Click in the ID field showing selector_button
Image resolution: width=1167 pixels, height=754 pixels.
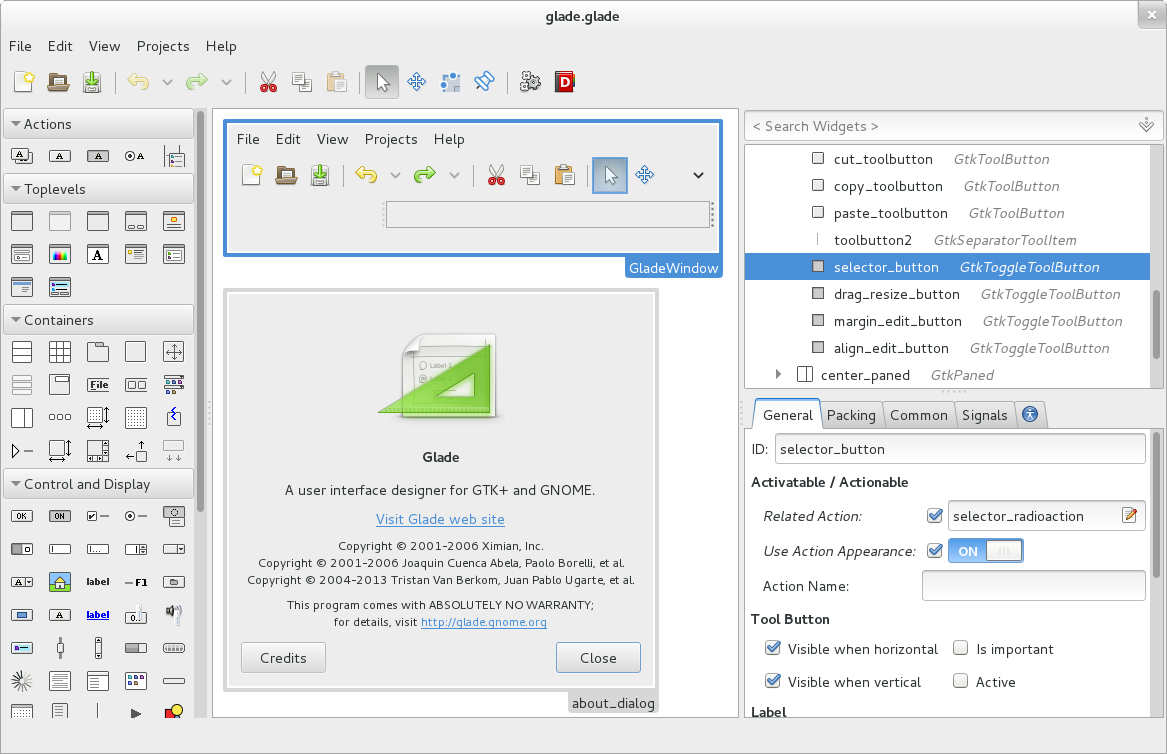point(960,449)
